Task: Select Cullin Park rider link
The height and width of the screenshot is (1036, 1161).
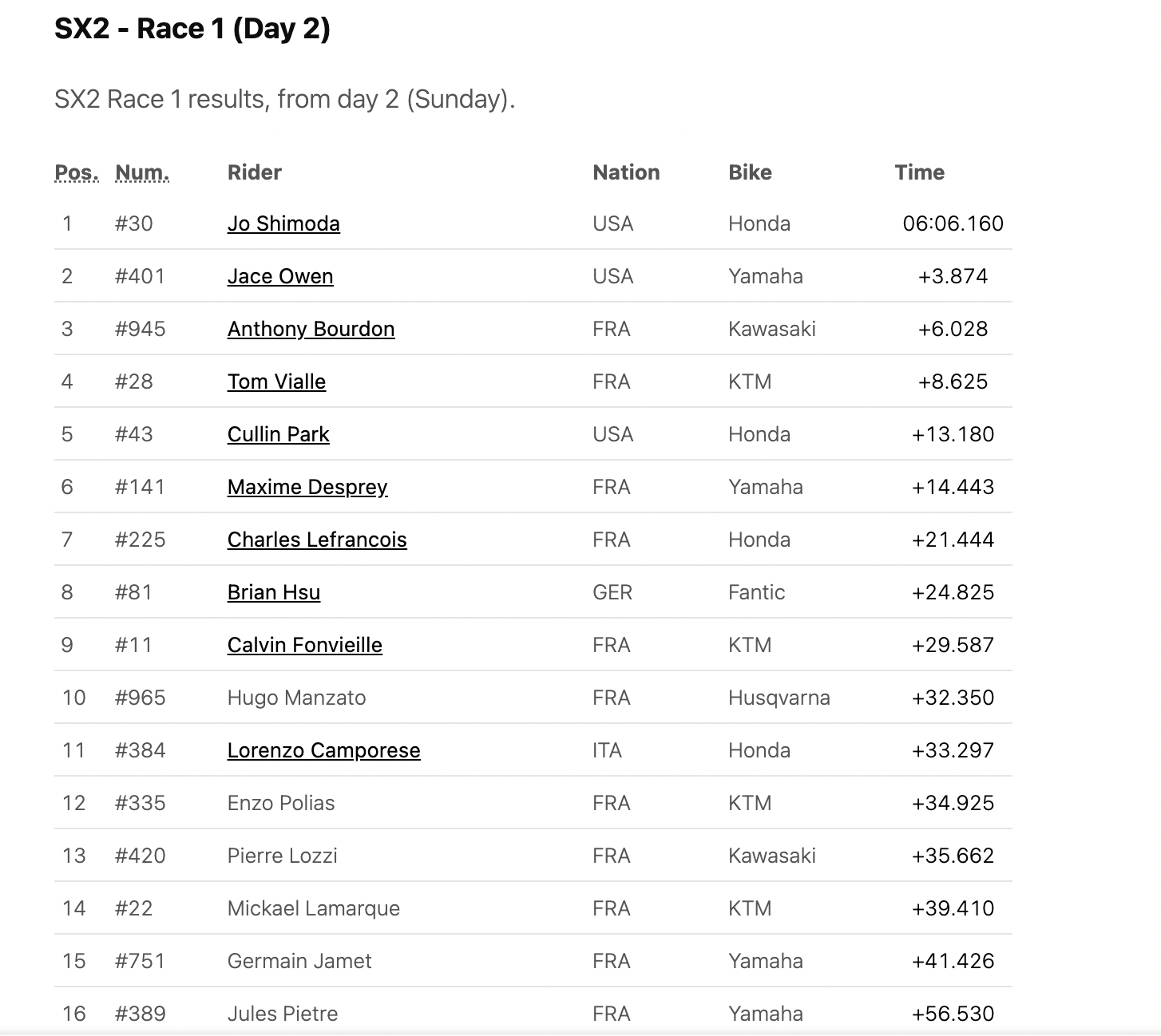Action: click(278, 434)
